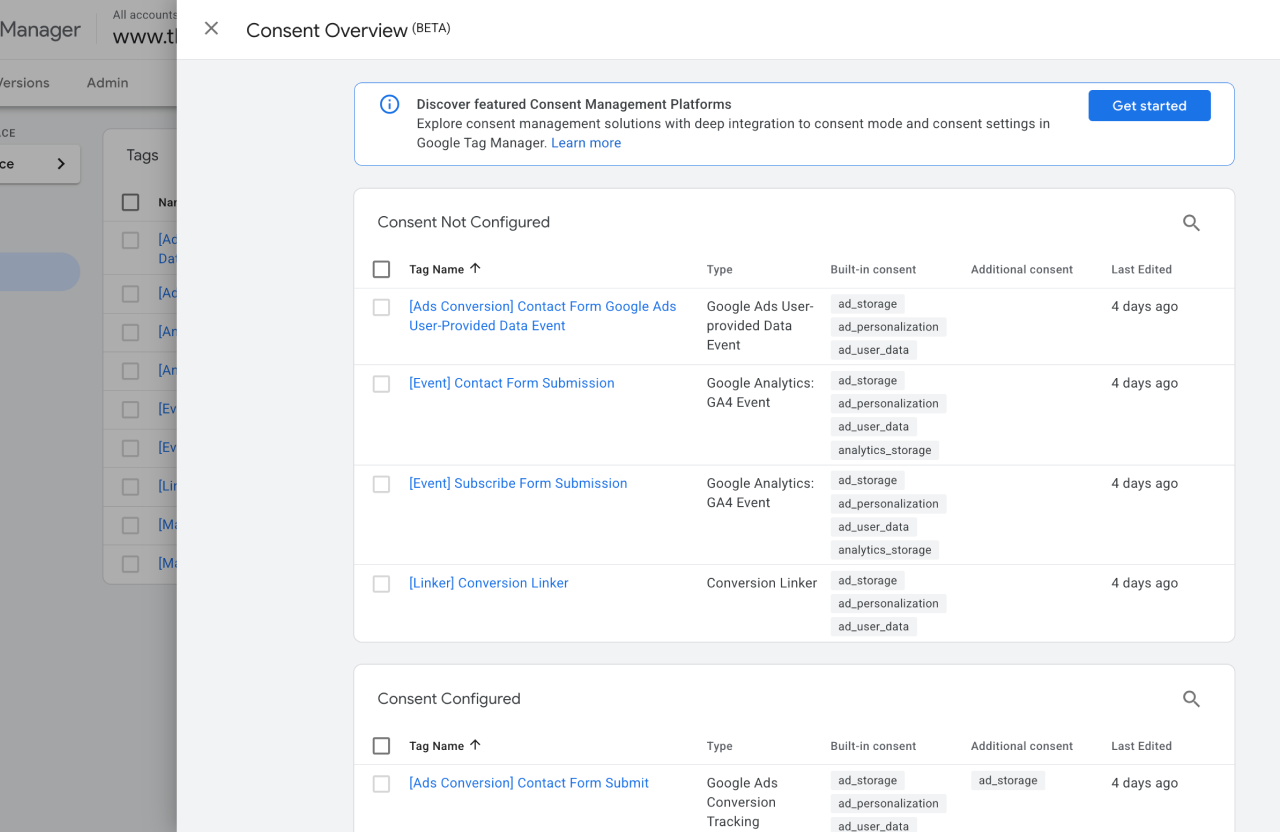
Task: Open the [Ads Conversion] Contact Form Submit tag
Action: click(x=529, y=783)
